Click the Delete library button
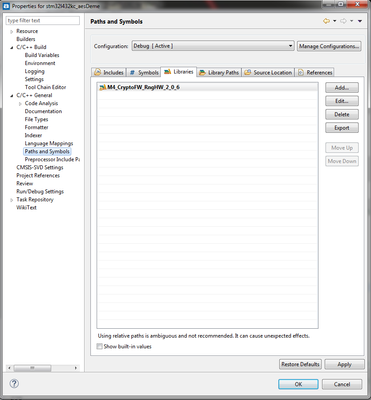 coord(342,114)
